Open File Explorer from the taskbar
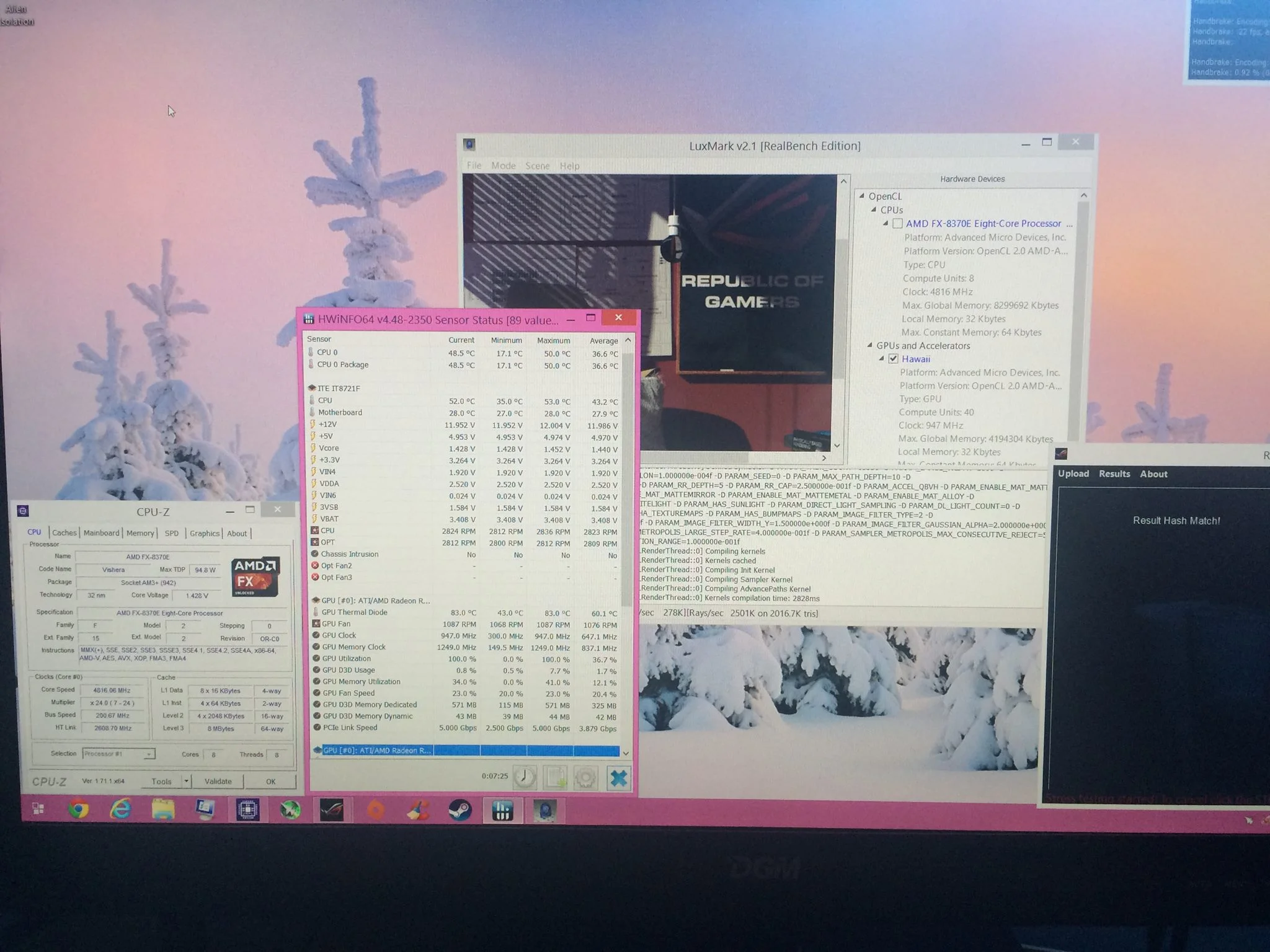 [163, 809]
